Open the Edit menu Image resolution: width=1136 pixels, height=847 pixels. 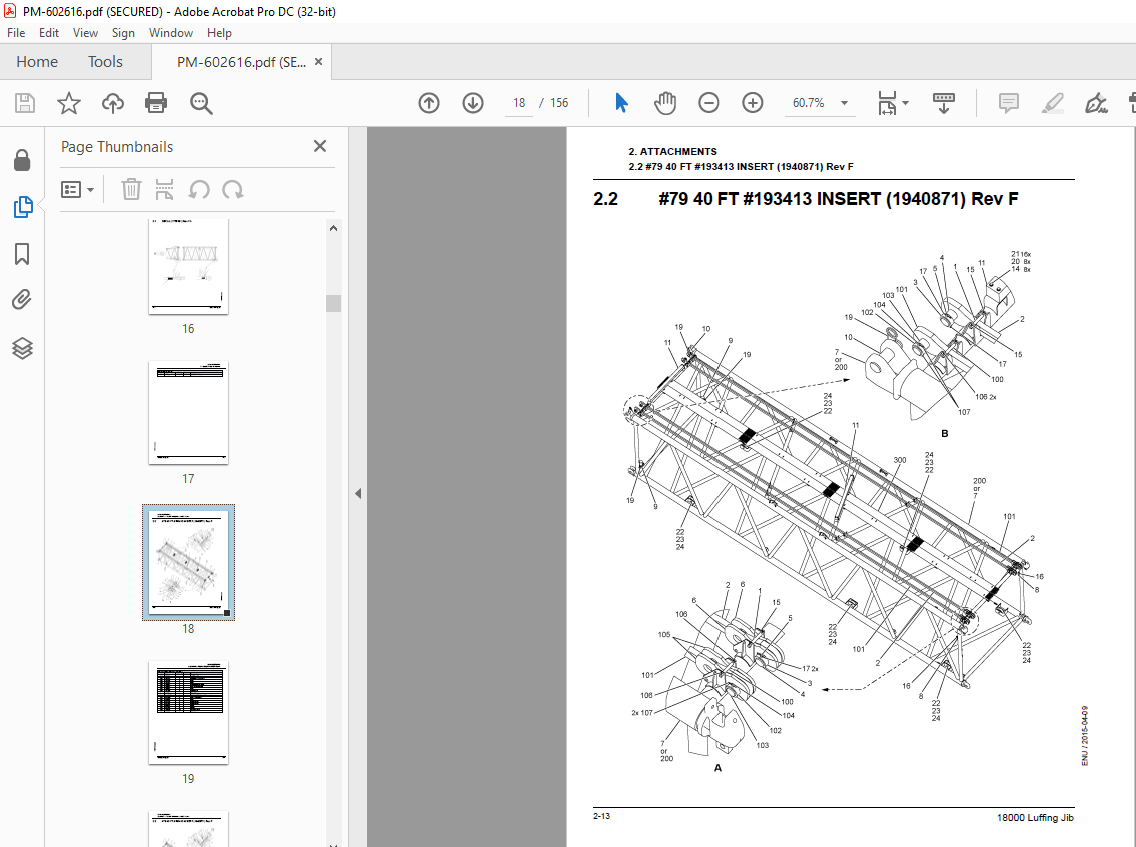coord(49,33)
